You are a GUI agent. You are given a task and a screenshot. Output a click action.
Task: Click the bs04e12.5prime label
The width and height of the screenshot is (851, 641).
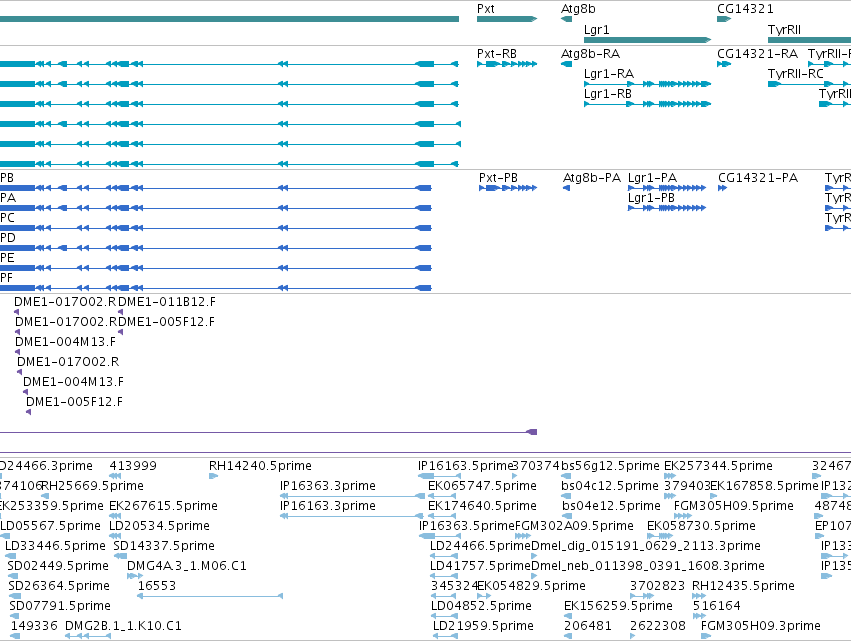coord(611,506)
